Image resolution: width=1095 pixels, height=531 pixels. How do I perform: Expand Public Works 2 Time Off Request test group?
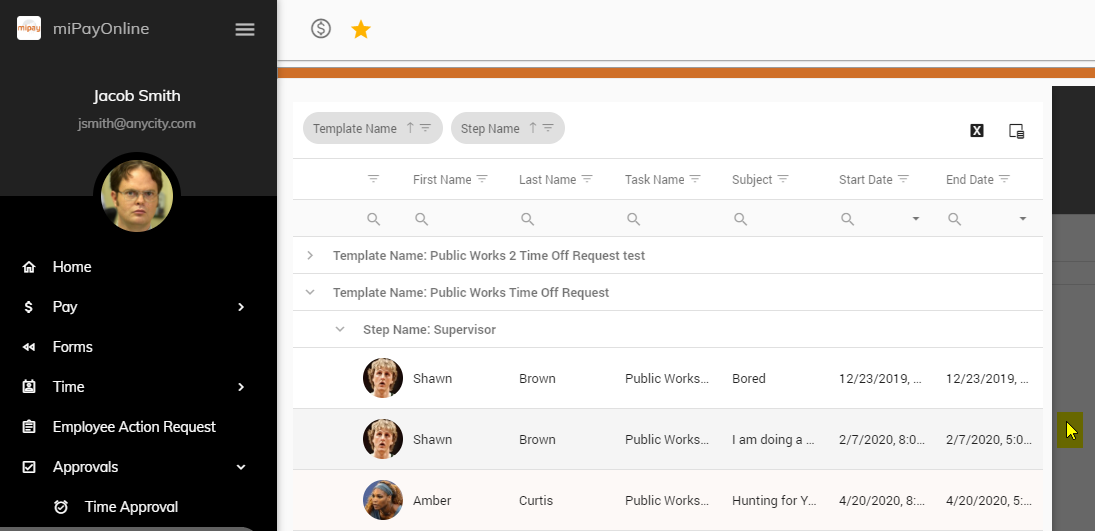tap(310, 256)
